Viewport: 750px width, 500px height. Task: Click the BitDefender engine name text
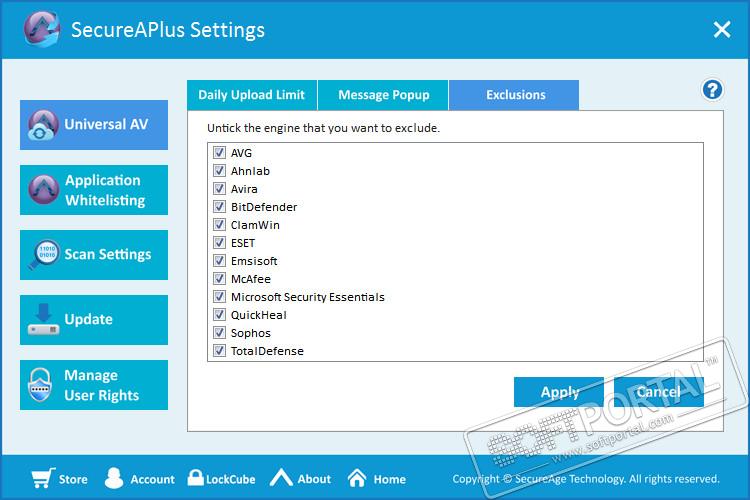click(x=264, y=207)
